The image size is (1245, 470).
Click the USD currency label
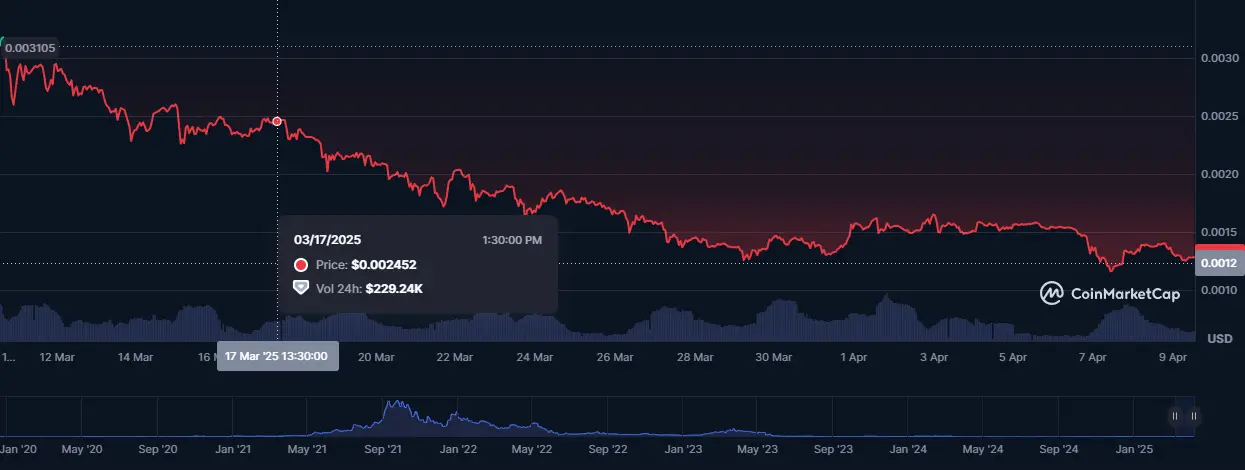(1220, 339)
